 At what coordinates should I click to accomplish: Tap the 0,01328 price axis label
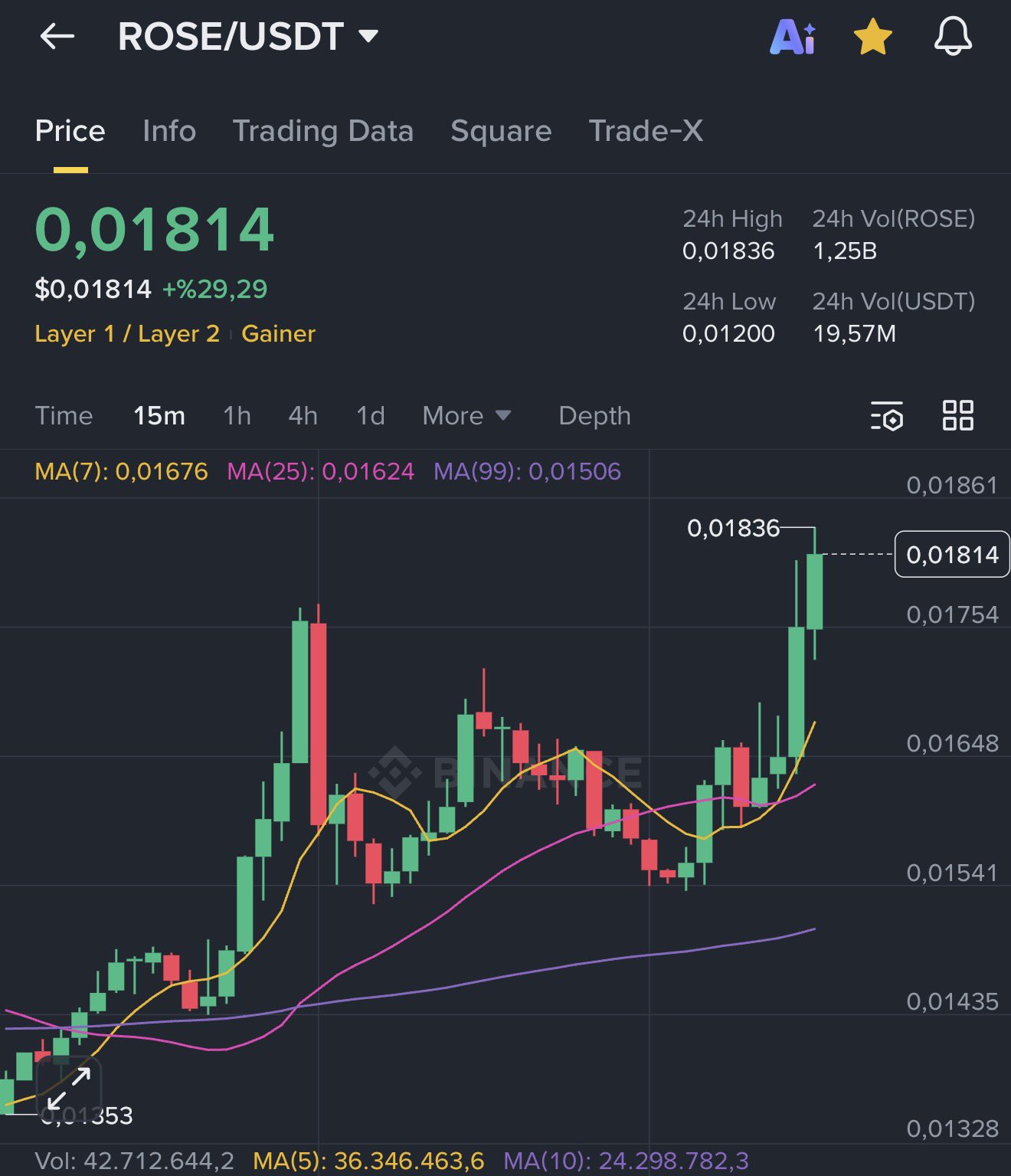[952, 1129]
